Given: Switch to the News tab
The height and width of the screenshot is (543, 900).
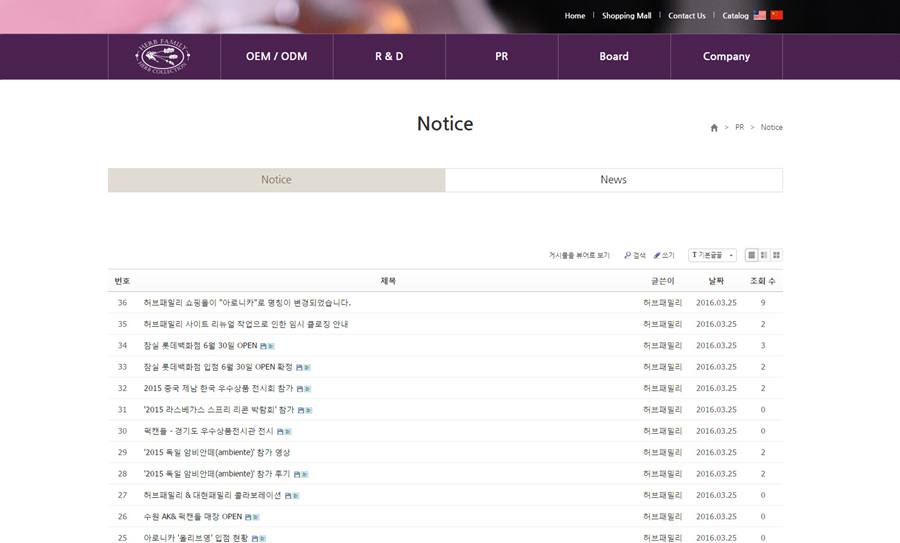Looking at the screenshot, I should tap(613, 180).
